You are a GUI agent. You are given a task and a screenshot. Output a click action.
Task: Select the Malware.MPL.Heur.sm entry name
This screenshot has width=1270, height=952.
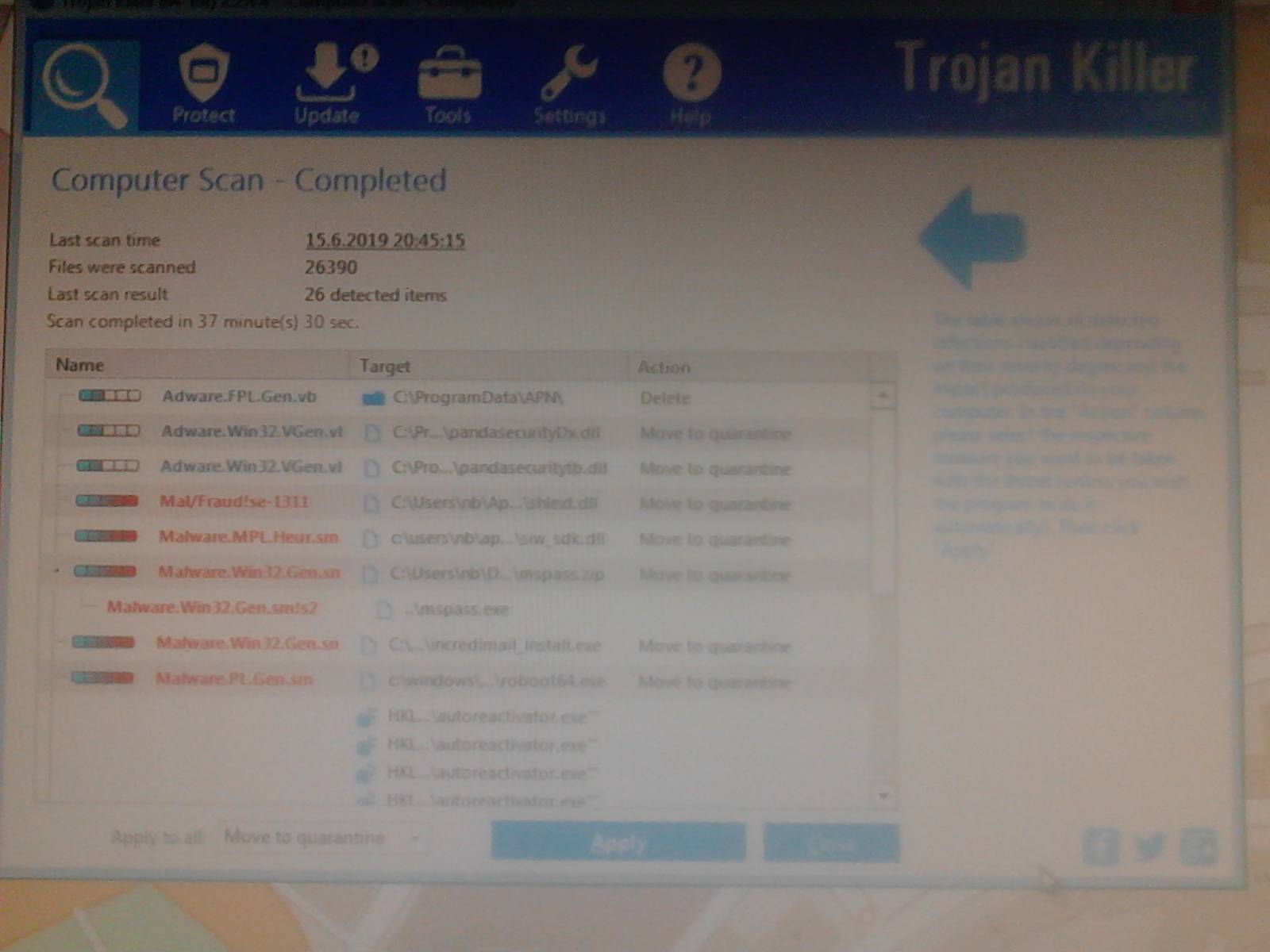point(248,537)
